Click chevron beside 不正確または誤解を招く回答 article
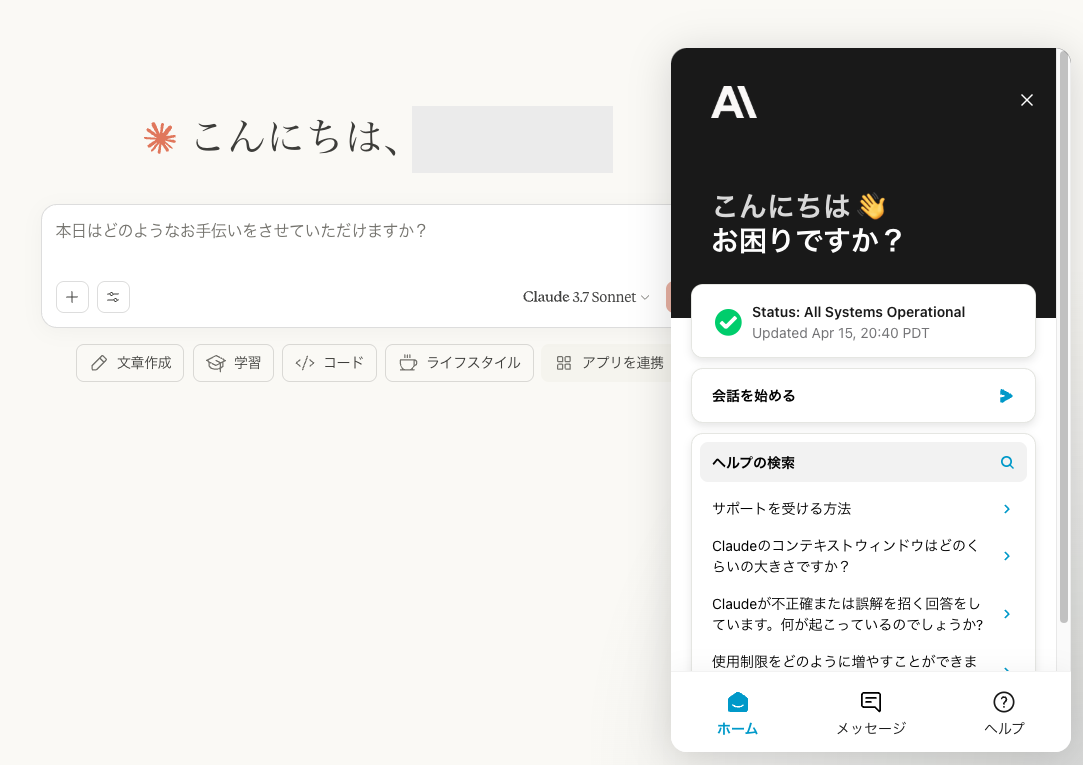The image size is (1083, 765). coord(1007,614)
